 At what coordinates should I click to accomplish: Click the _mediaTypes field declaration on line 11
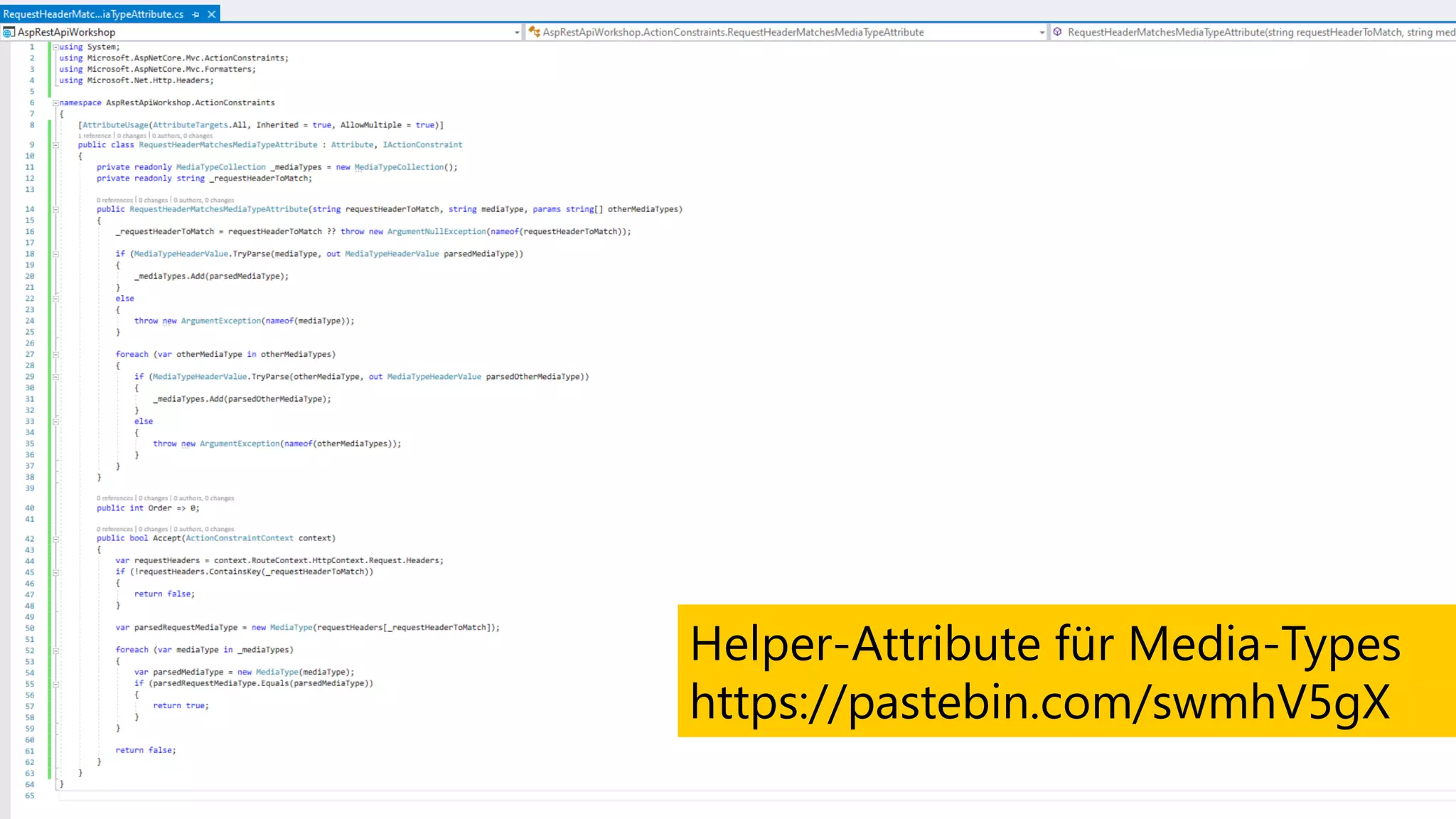coord(296,167)
